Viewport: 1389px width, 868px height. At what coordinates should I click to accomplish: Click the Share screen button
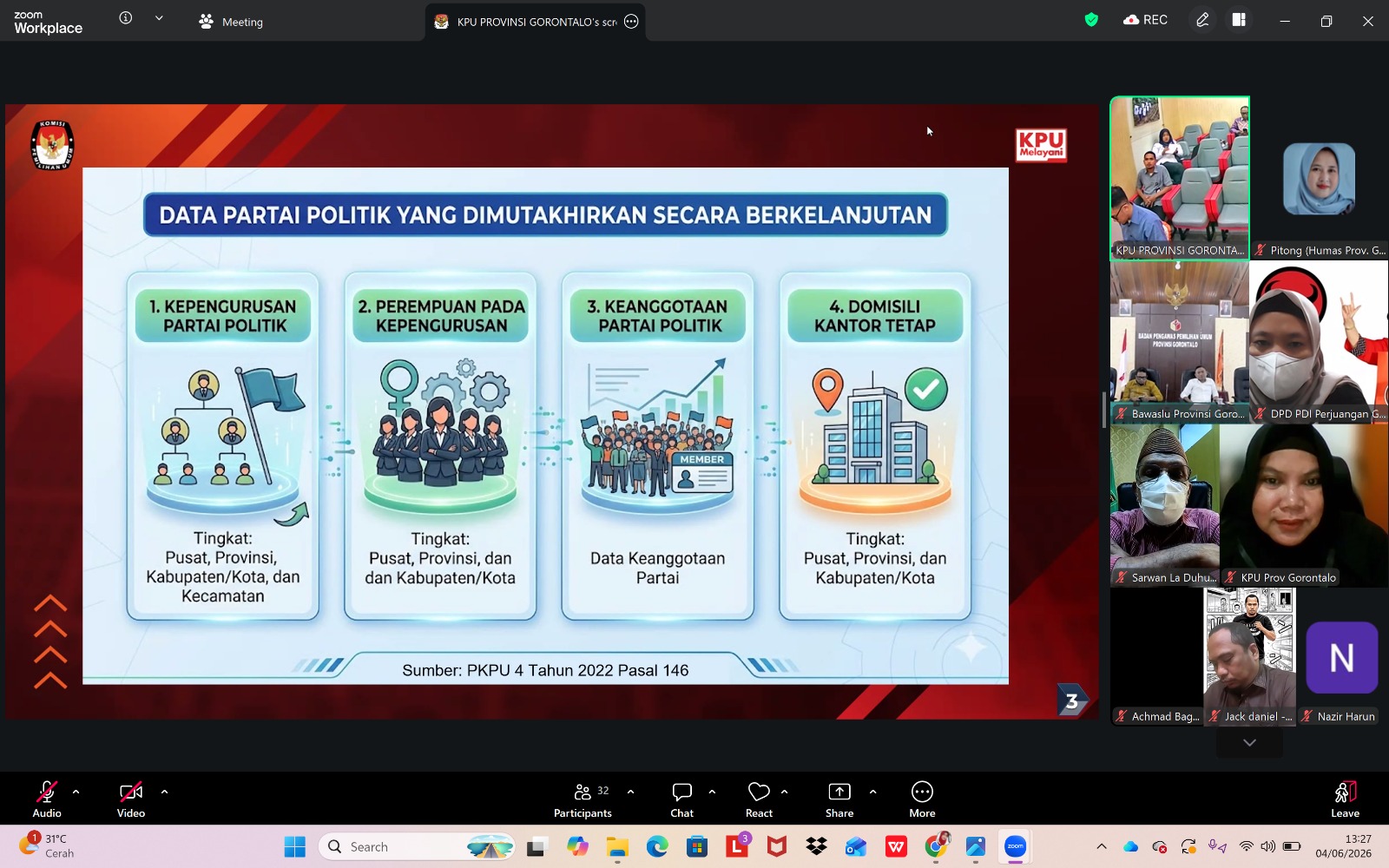tap(839, 799)
